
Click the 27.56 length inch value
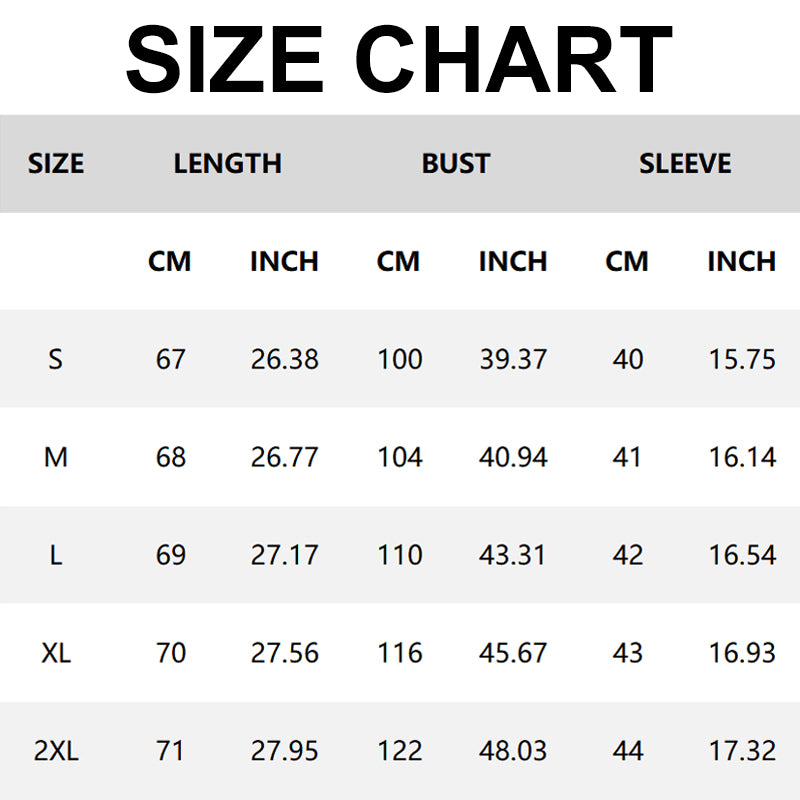(285, 653)
